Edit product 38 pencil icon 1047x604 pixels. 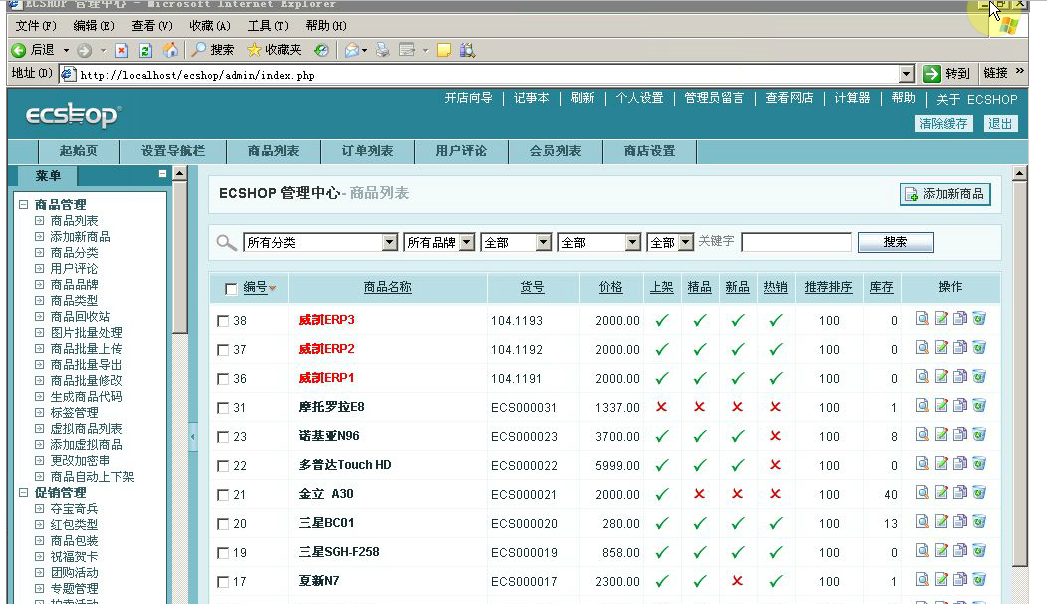tap(941, 318)
